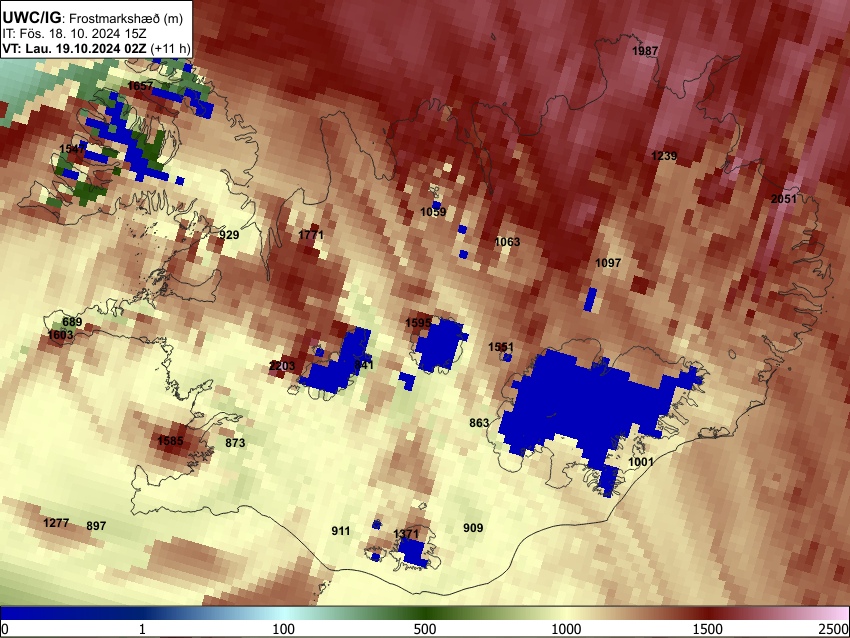Screen dimensions: 850x638
Task: Select the map value 1547
Action: pos(72,149)
